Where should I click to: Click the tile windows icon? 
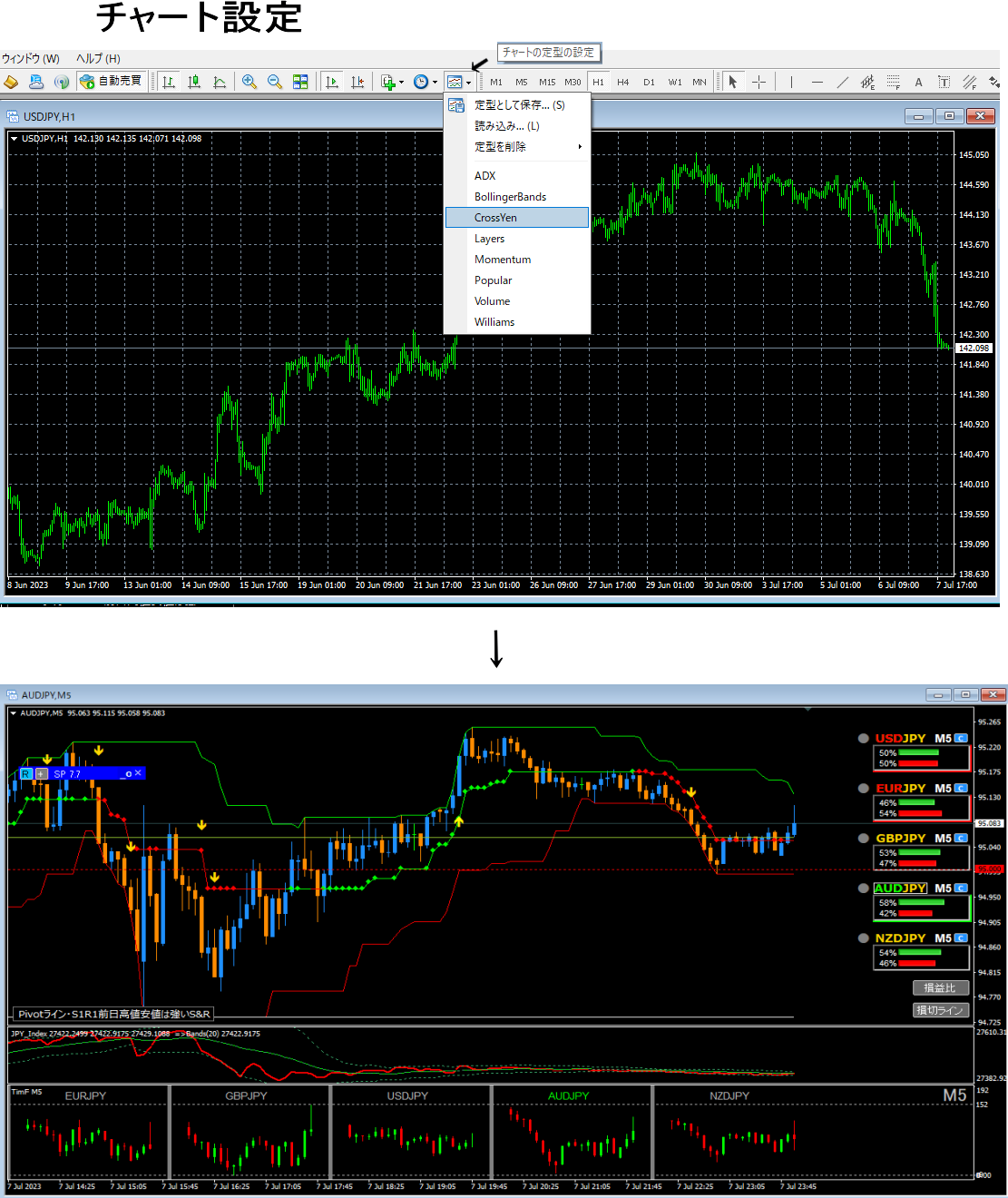pyautogui.click(x=300, y=82)
